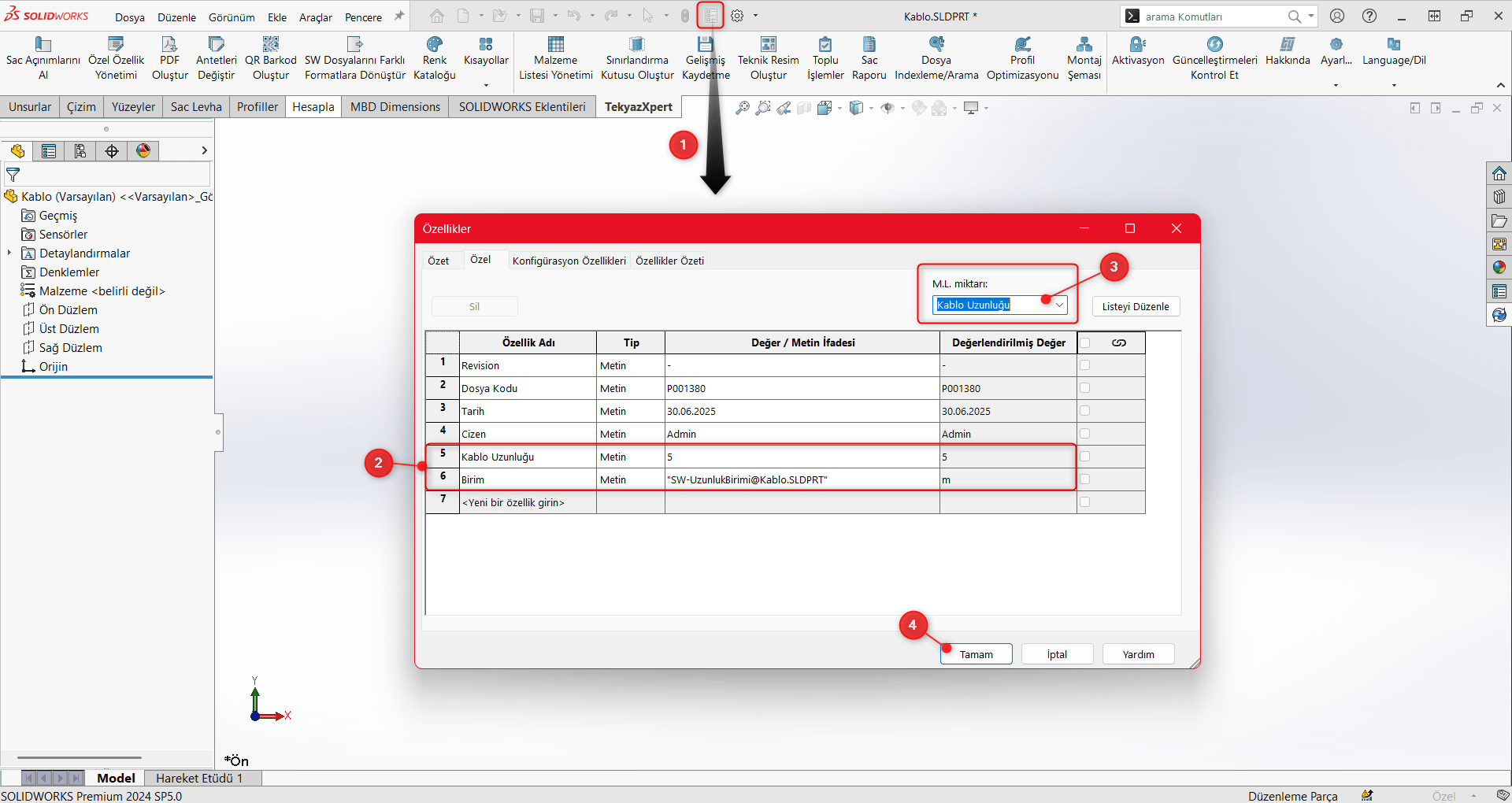Open Appearances color wheel in task pane
1512x803 pixels.
tap(1499, 268)
